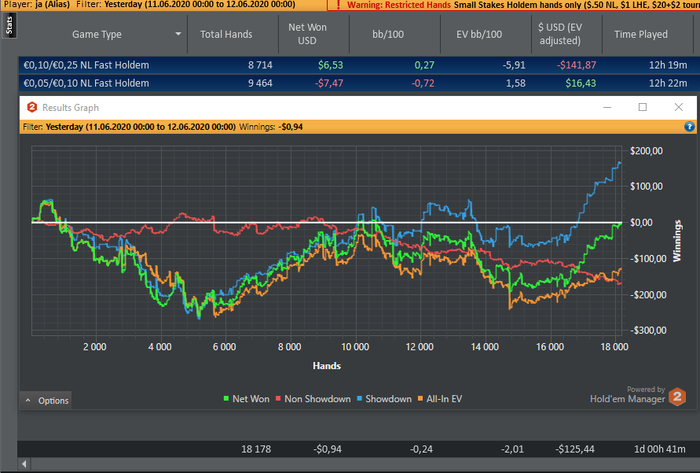Click the Results Graph window title icon
The image size is (700, 473).
[x=32, y=108]
